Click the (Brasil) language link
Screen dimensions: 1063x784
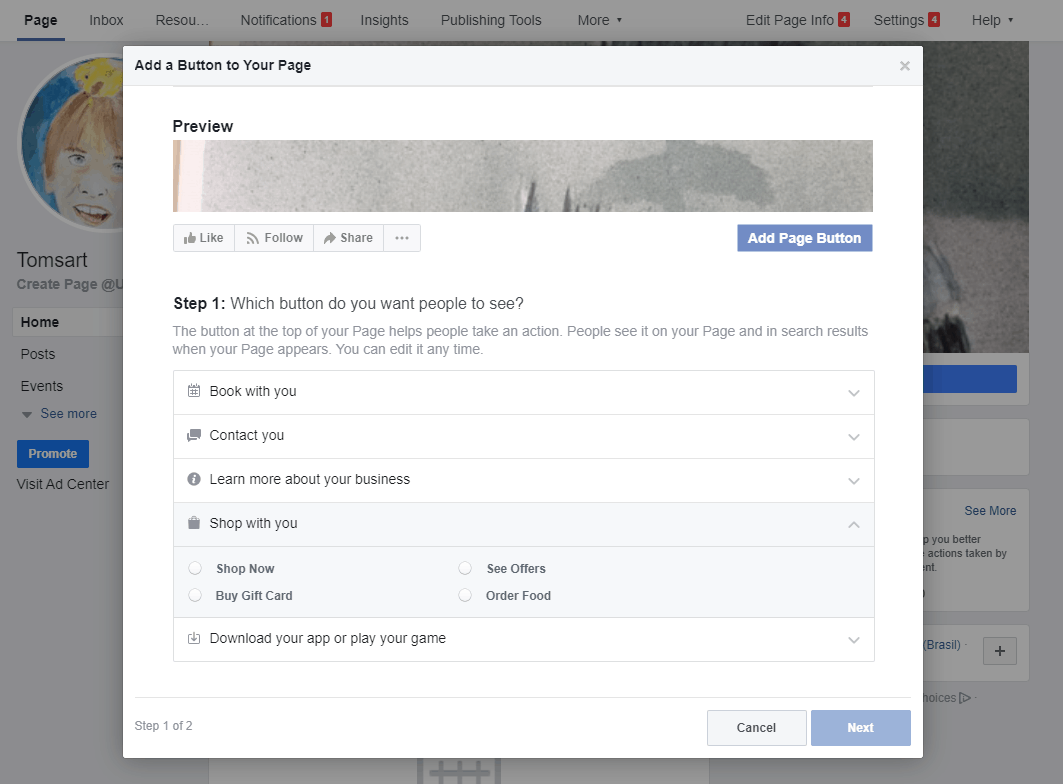[x=942, y=644]
